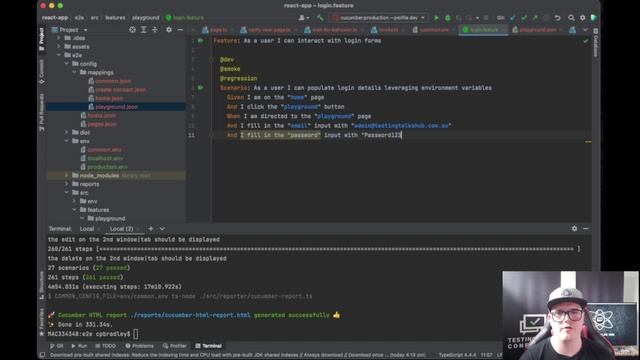Open the Problems tool window tab
The height and width of the screenshot is (360, 640).
pyautogui.click(x=139, y=346)
